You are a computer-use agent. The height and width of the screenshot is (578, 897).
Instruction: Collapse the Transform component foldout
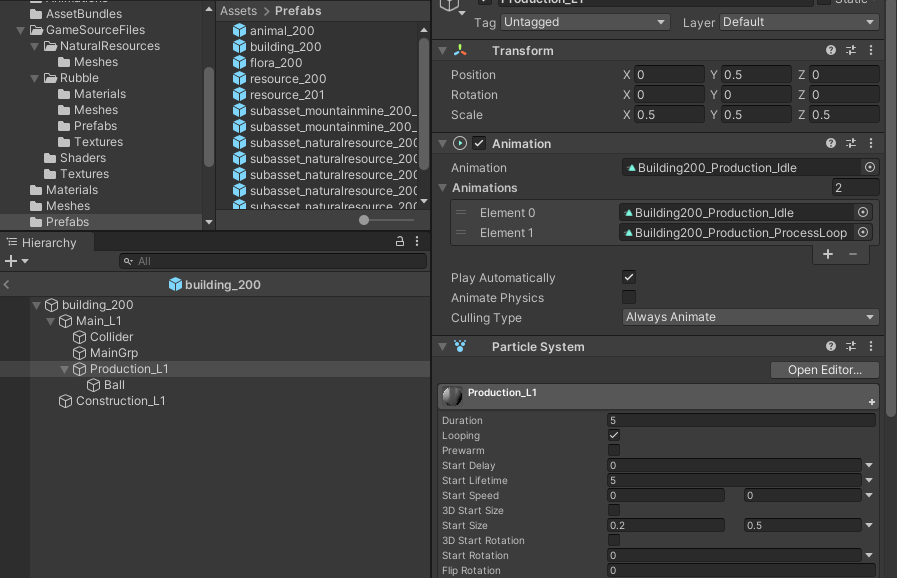click(442, 50)
